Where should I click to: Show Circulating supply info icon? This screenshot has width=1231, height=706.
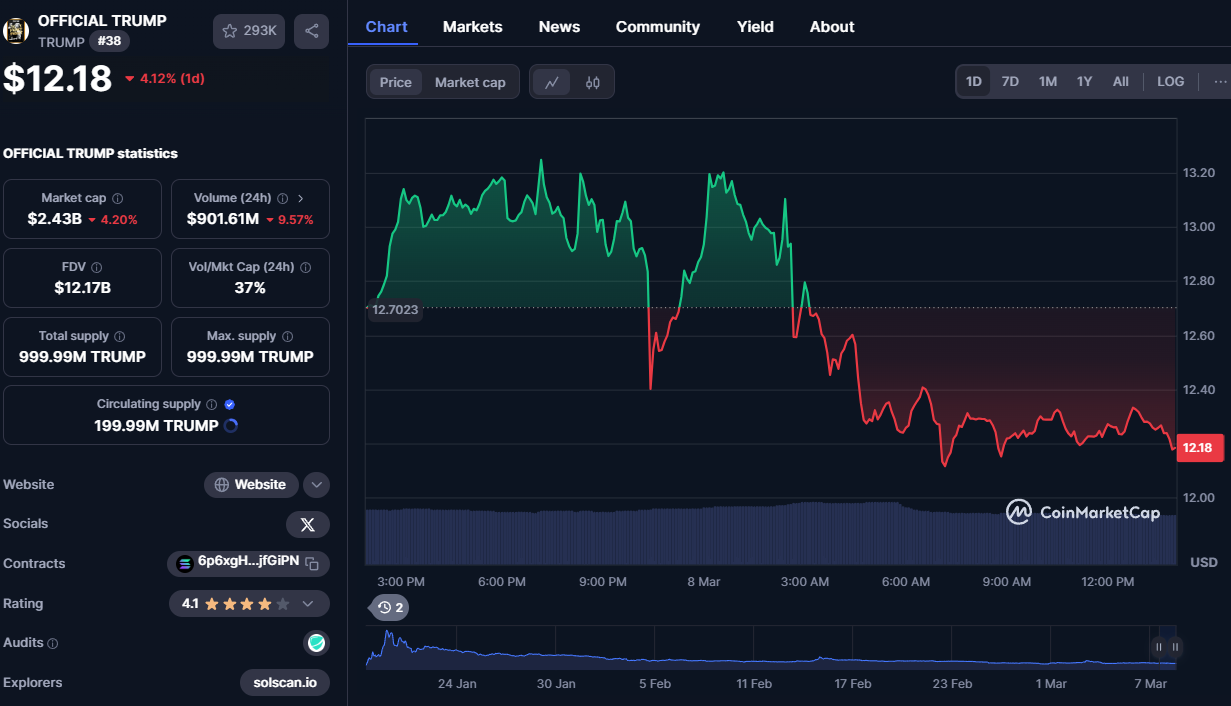pos(211,405)
